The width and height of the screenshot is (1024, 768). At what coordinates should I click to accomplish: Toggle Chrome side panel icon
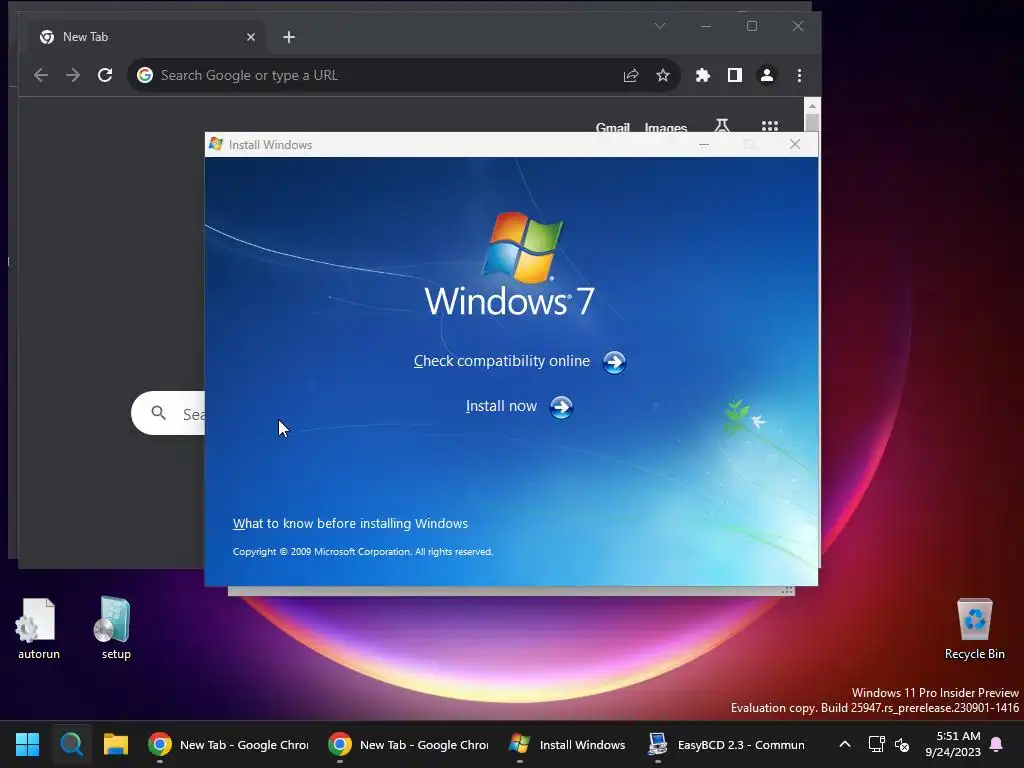[735, 75]
